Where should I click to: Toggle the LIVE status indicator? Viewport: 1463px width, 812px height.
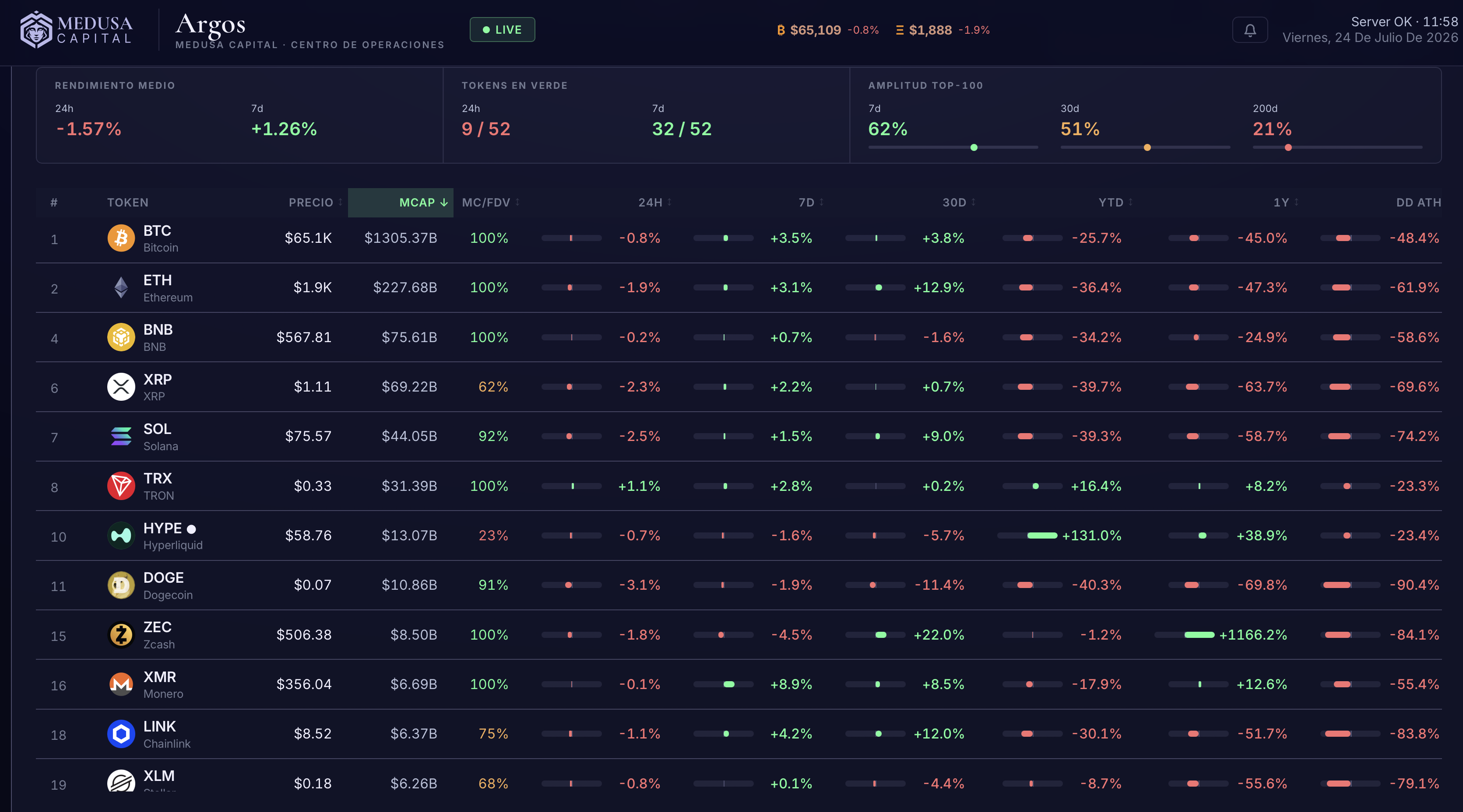[502, 29]
